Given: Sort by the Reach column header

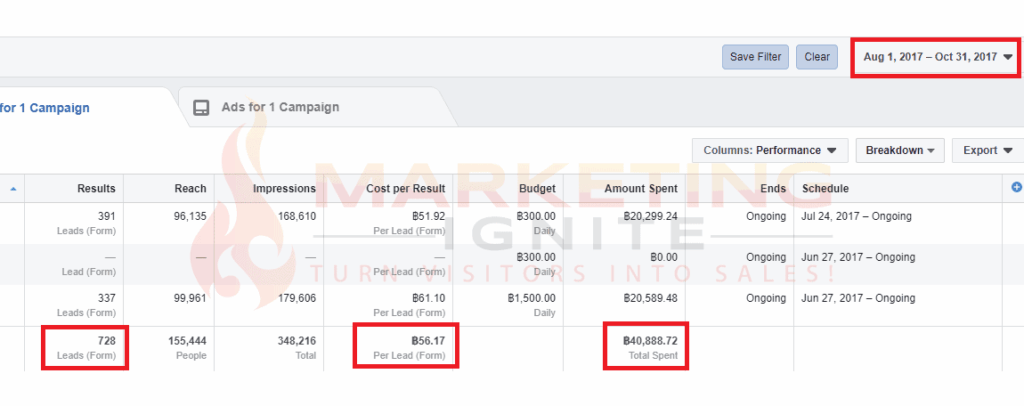Looking at the screenshot, I should point(189,188).
